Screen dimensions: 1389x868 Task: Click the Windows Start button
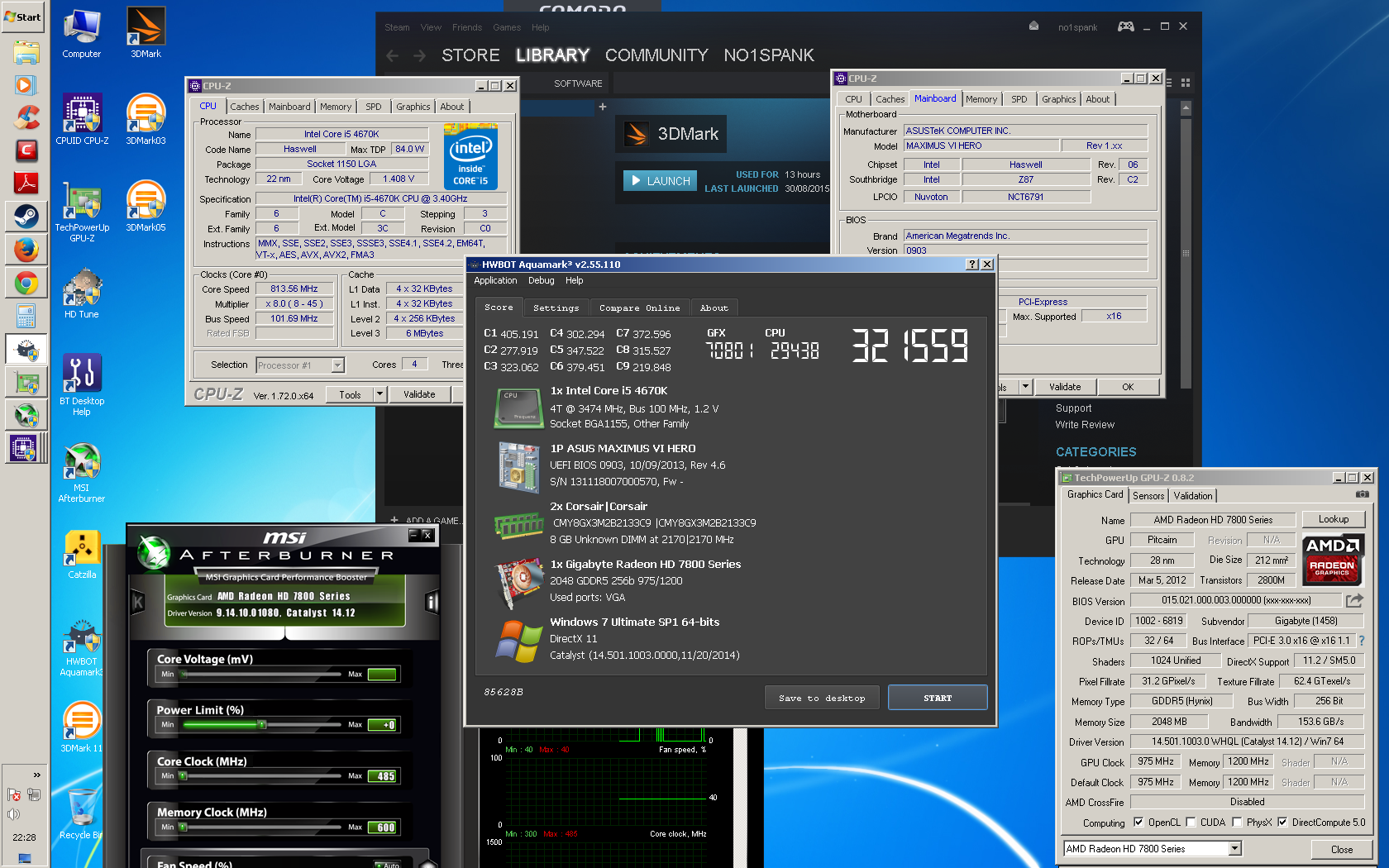[x=23, y=17]
